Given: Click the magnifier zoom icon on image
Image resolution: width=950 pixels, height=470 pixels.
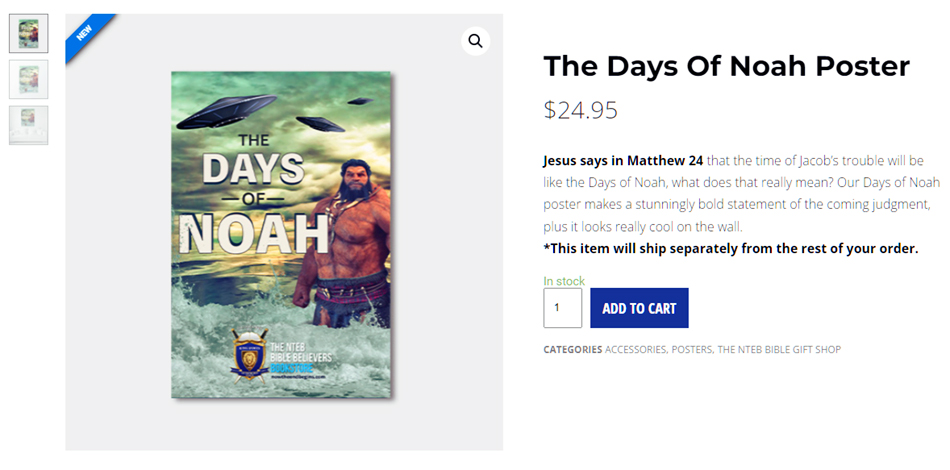Looking at the screenshot, I should click(x=475, y=41).
